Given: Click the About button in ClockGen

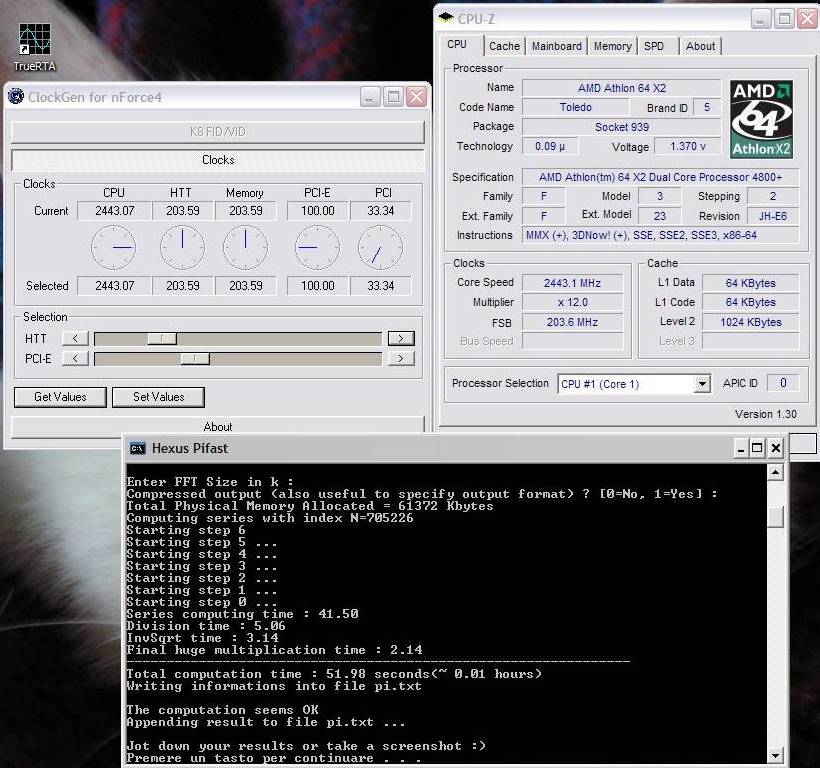Looking at the screenshot, I should tap(218, 426).
